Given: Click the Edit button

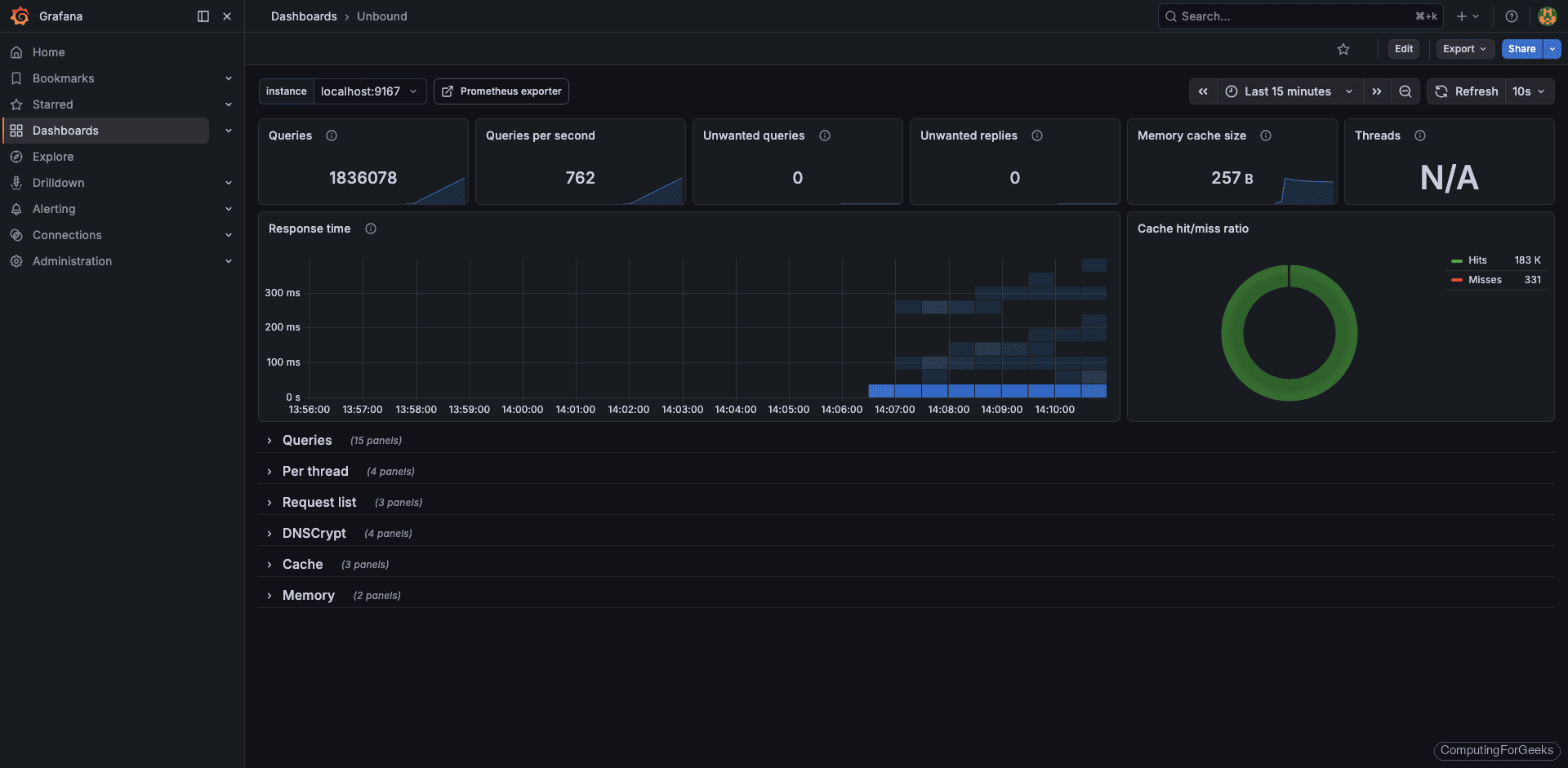Looking at the screenshot, I should point(1403,49).
